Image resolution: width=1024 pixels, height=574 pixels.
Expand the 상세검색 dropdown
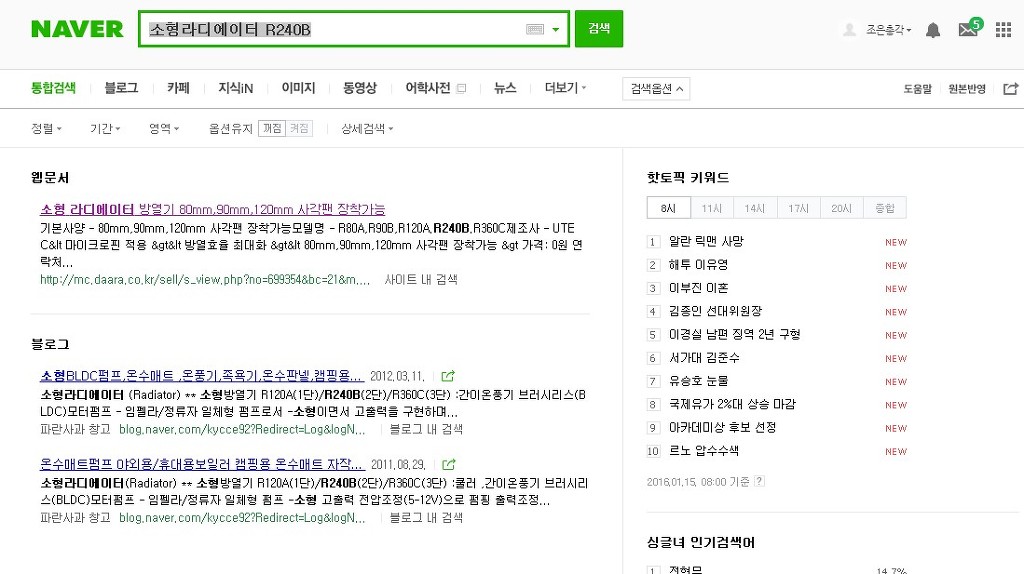(x=367, y=129)
